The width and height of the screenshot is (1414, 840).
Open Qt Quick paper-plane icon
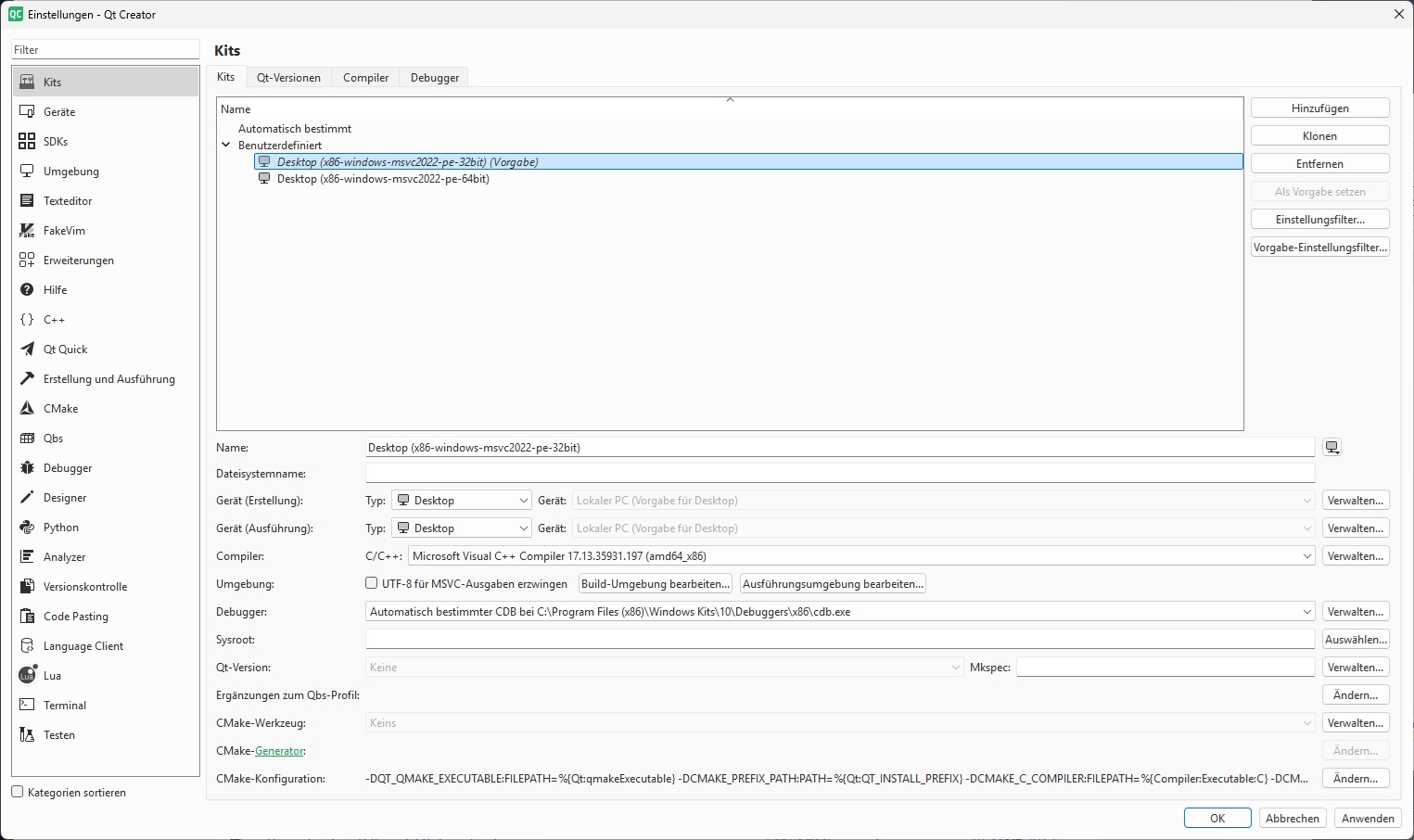[x=27, y=349]
